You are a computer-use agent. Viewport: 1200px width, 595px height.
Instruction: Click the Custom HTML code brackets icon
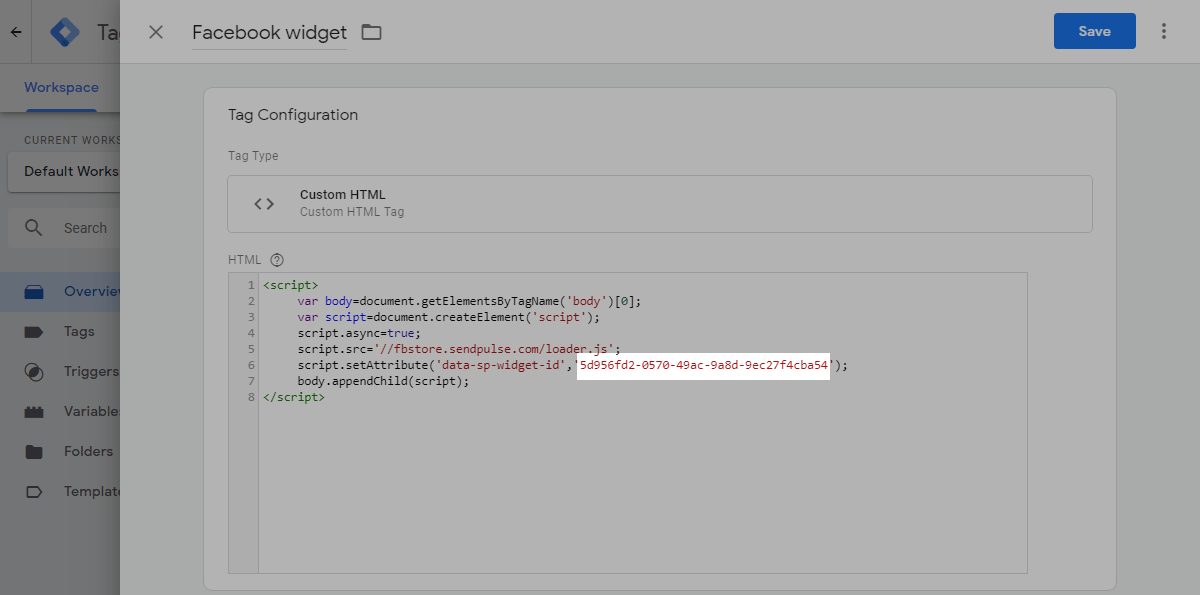pos(264,204)
